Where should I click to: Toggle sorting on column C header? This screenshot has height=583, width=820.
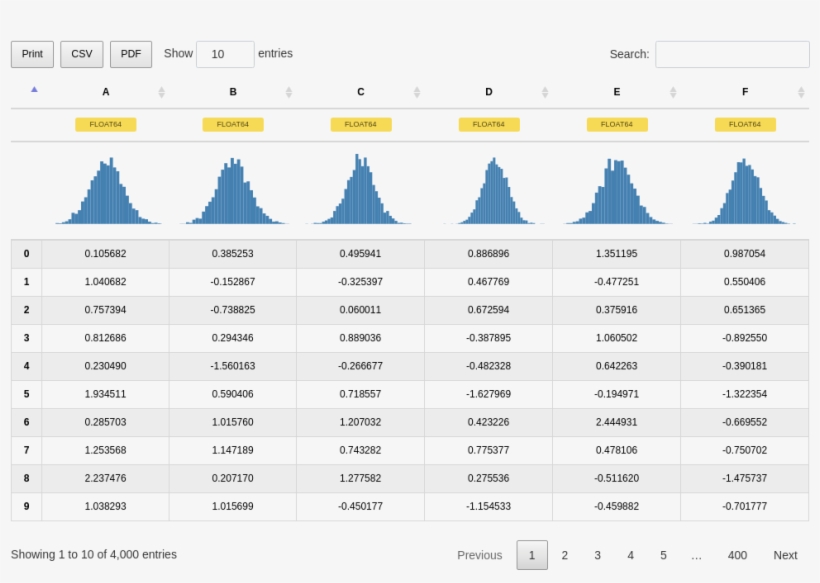pyautogui.click(x=360, y=91)
